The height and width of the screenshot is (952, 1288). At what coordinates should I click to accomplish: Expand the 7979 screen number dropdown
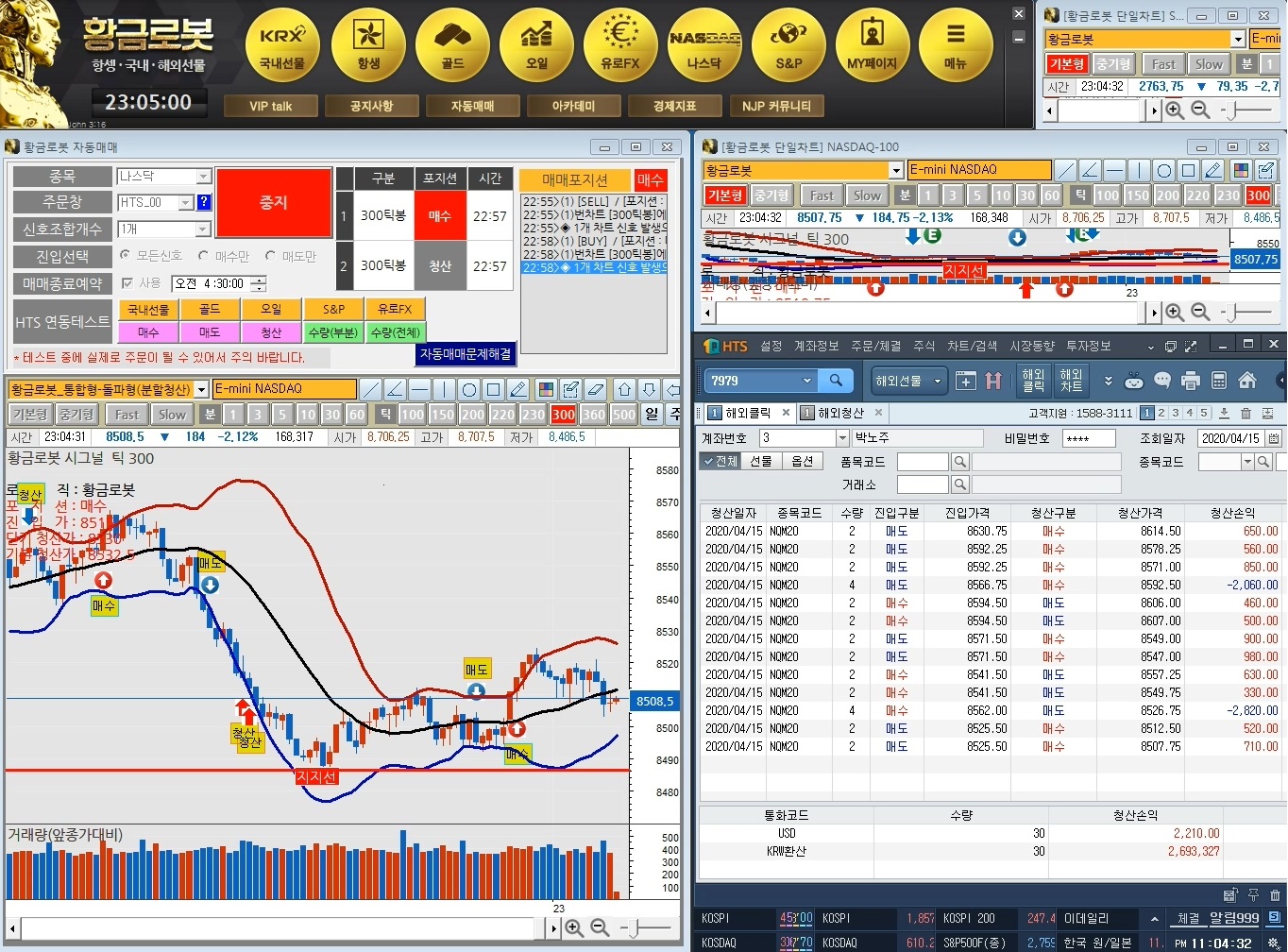[x=807, y=381]
